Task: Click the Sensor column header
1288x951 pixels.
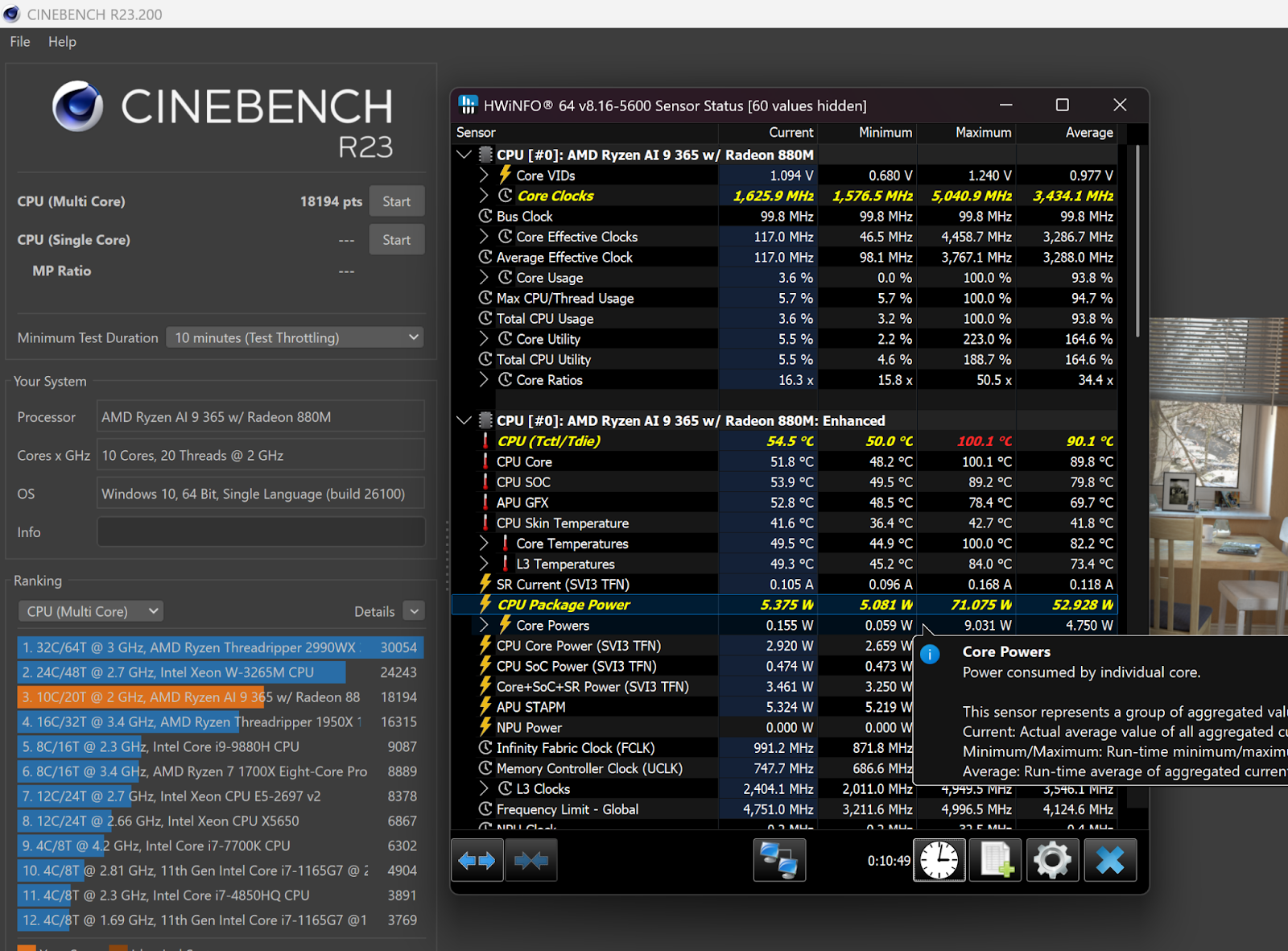Action: (584, 132)
